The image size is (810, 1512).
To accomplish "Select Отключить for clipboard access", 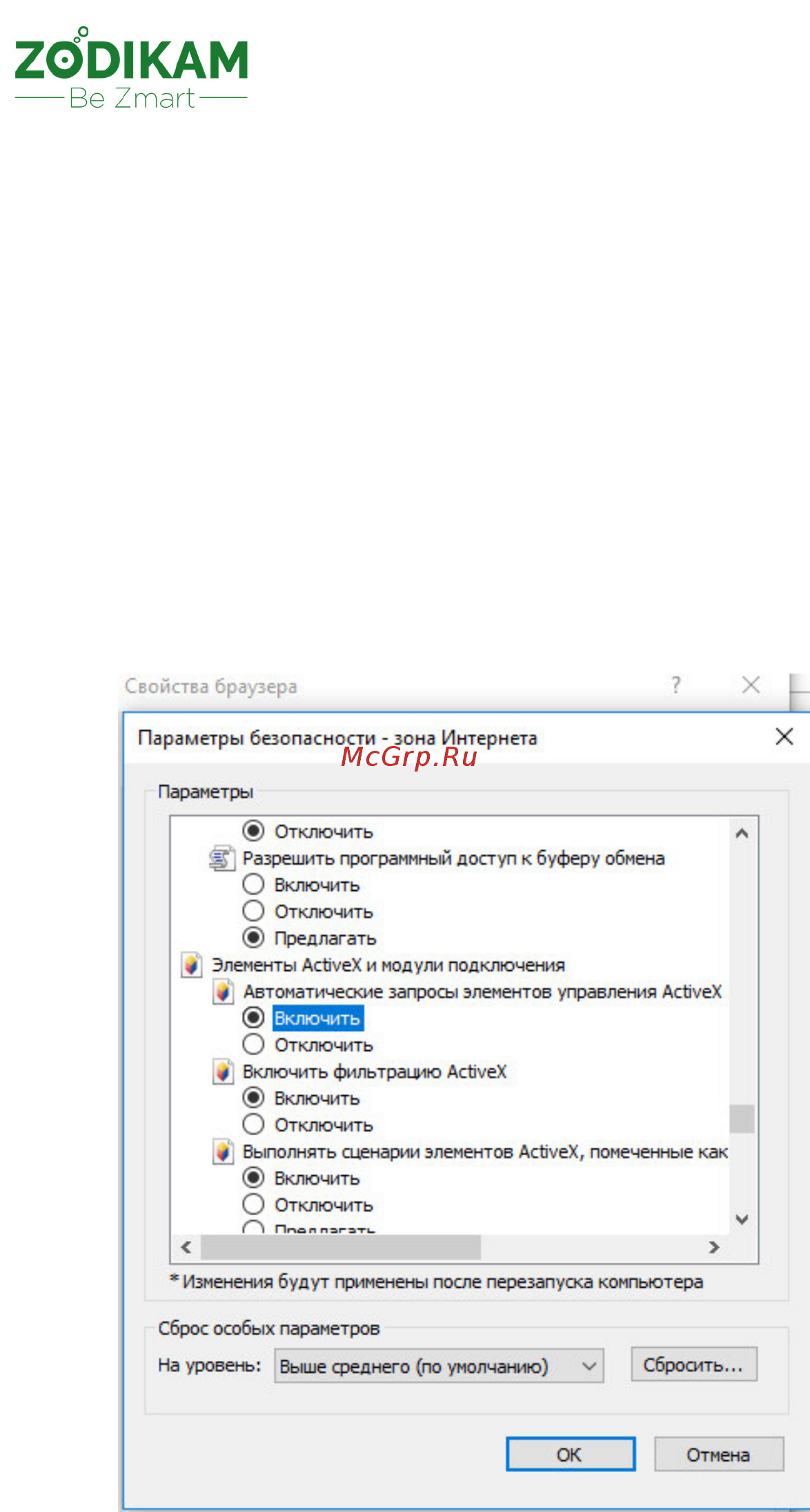I will pyautogui.click(x=253, y=911).
